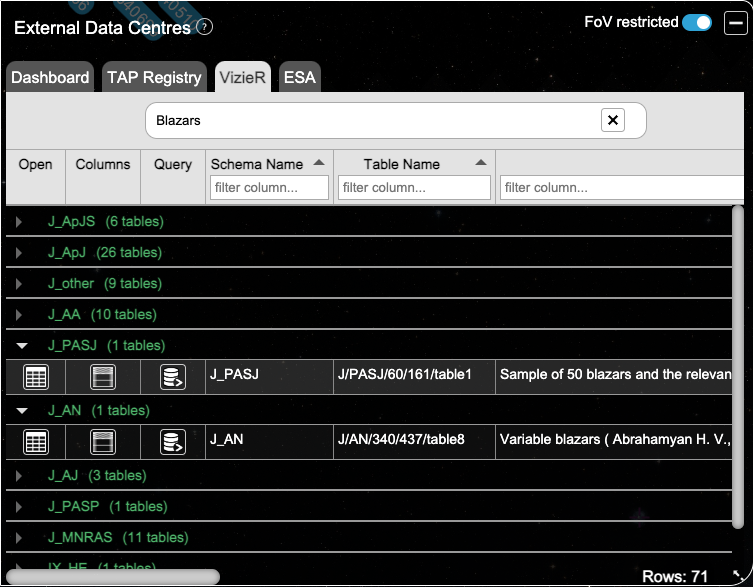Screen dimensions: 753x587
Task: Open the External Data Centres help icon
Action: tap(205, 27)
